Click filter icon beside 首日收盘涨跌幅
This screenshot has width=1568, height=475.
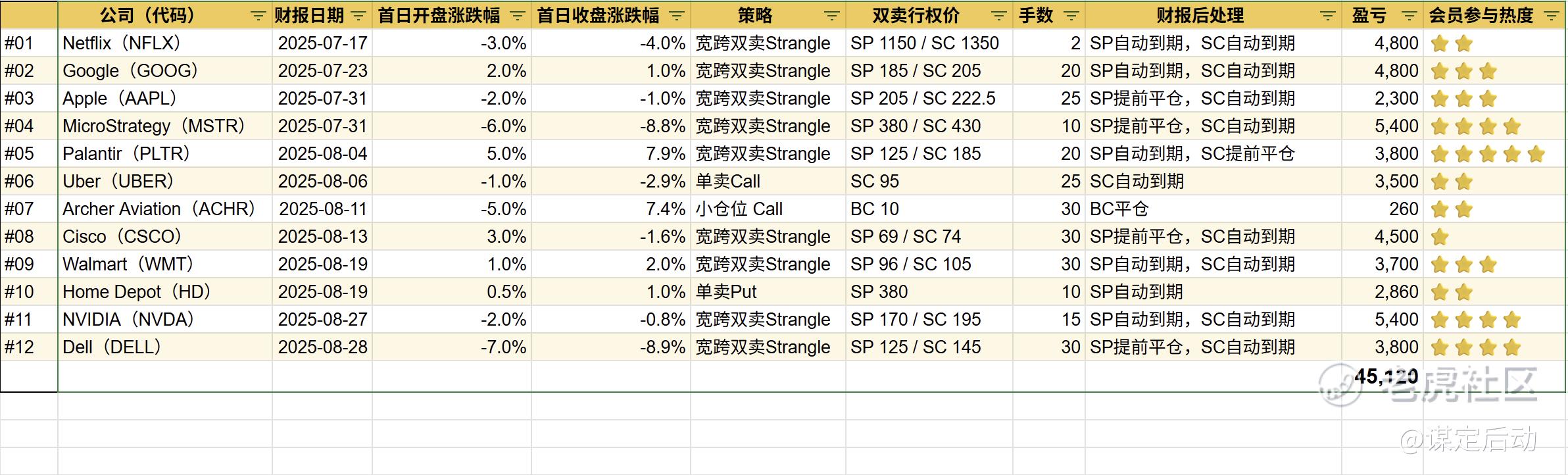[677, 16]
